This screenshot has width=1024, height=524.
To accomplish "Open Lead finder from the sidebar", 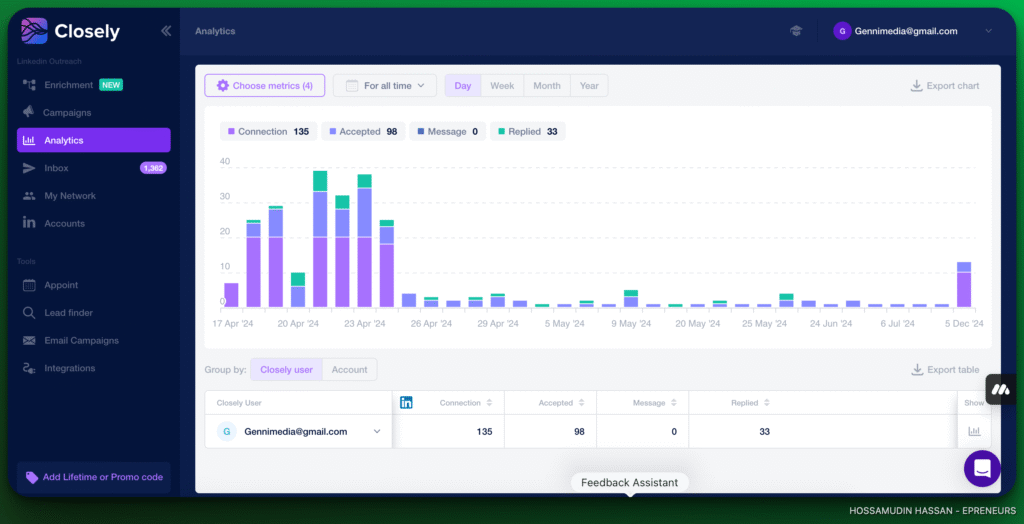I will (x=68, y=313).
